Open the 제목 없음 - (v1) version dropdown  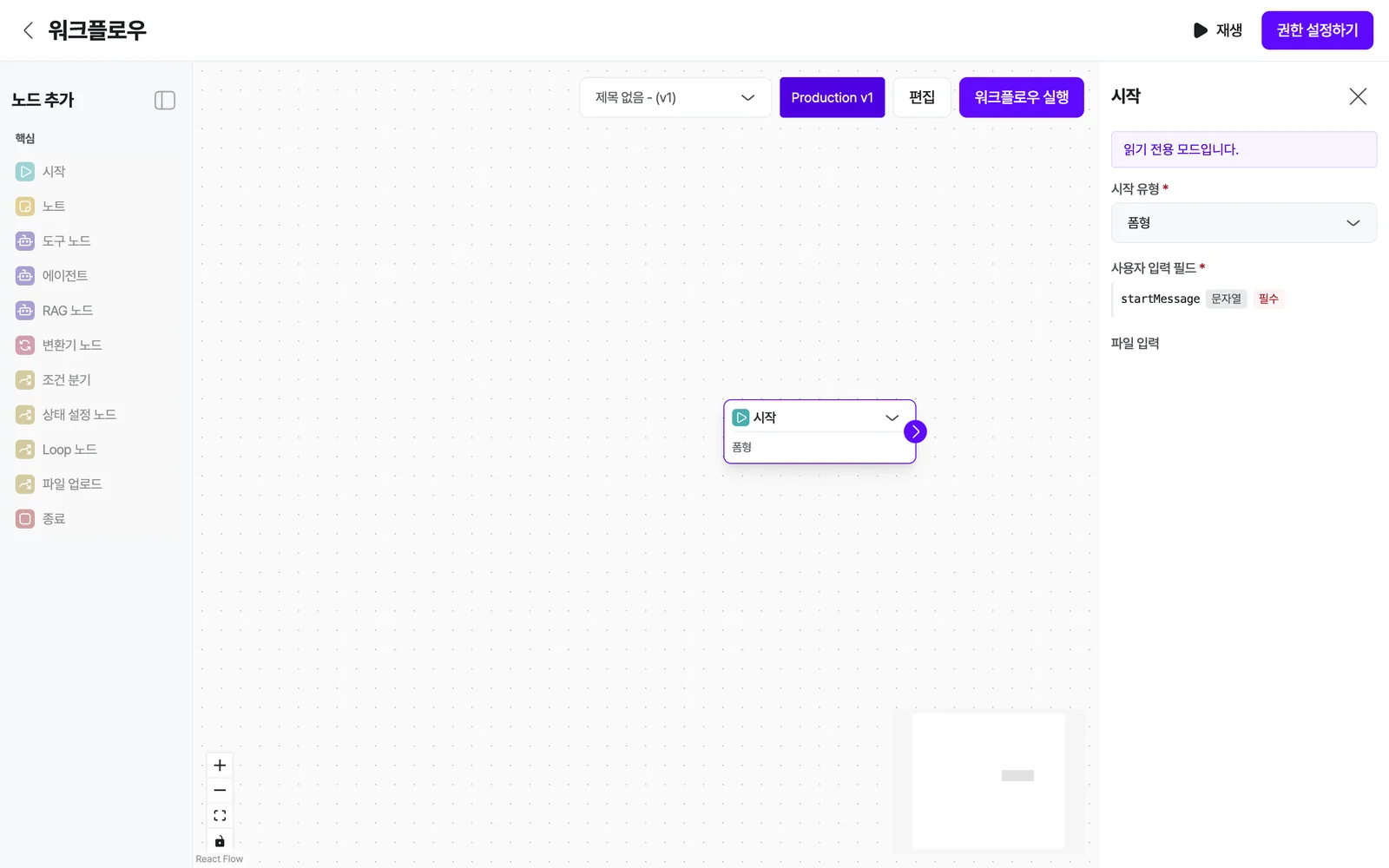pos(675,97)
